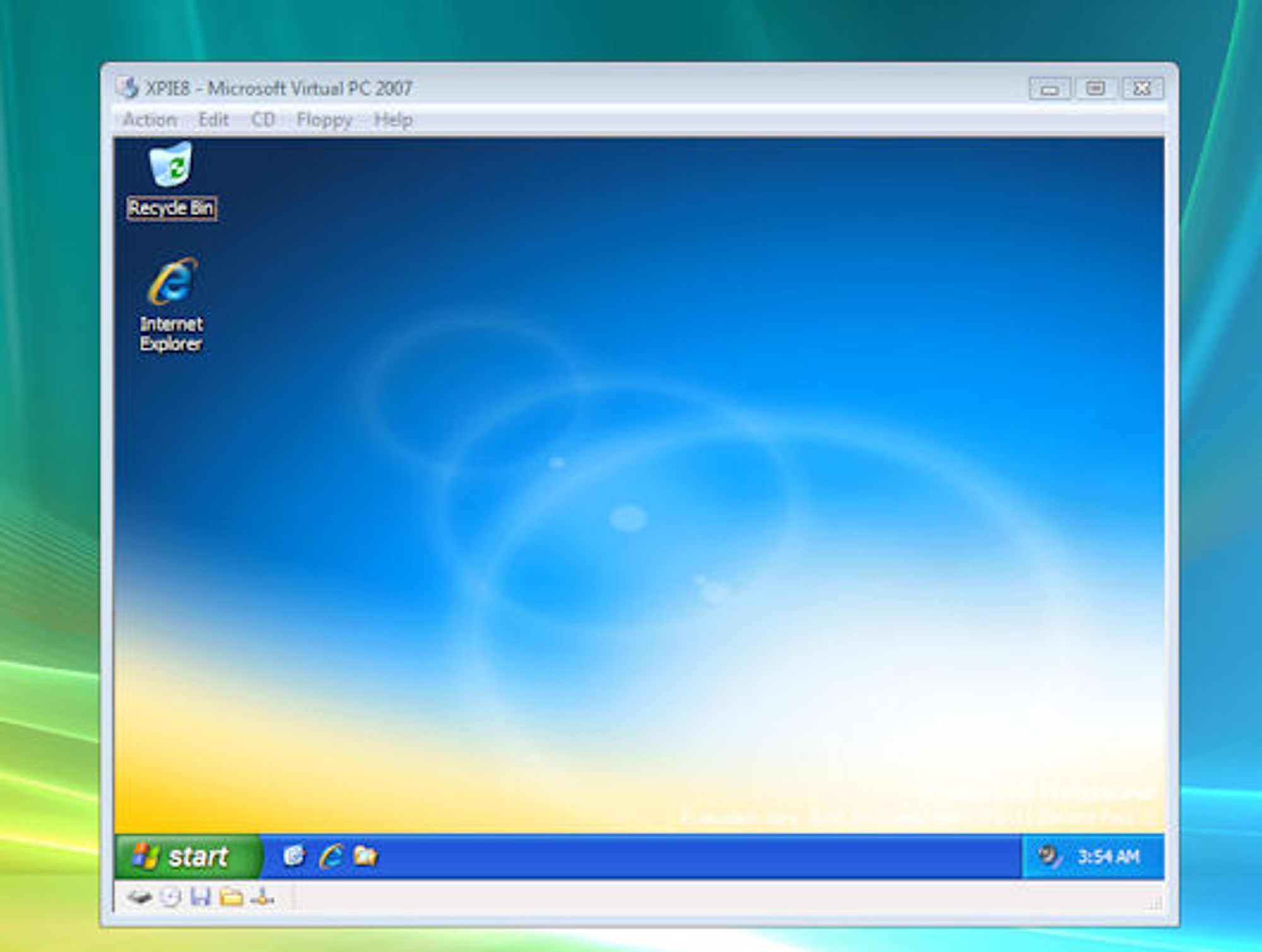
Task: Open the folder icon in quick launch
Action: (365, 856)
